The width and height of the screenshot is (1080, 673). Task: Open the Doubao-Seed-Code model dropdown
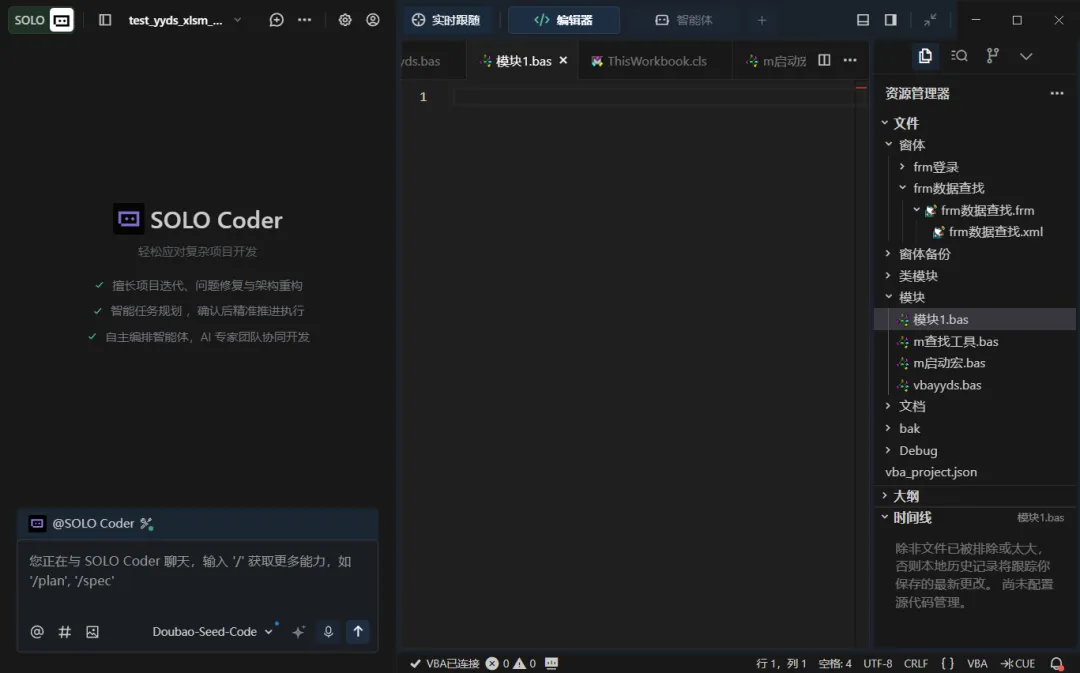pos(212,632)
